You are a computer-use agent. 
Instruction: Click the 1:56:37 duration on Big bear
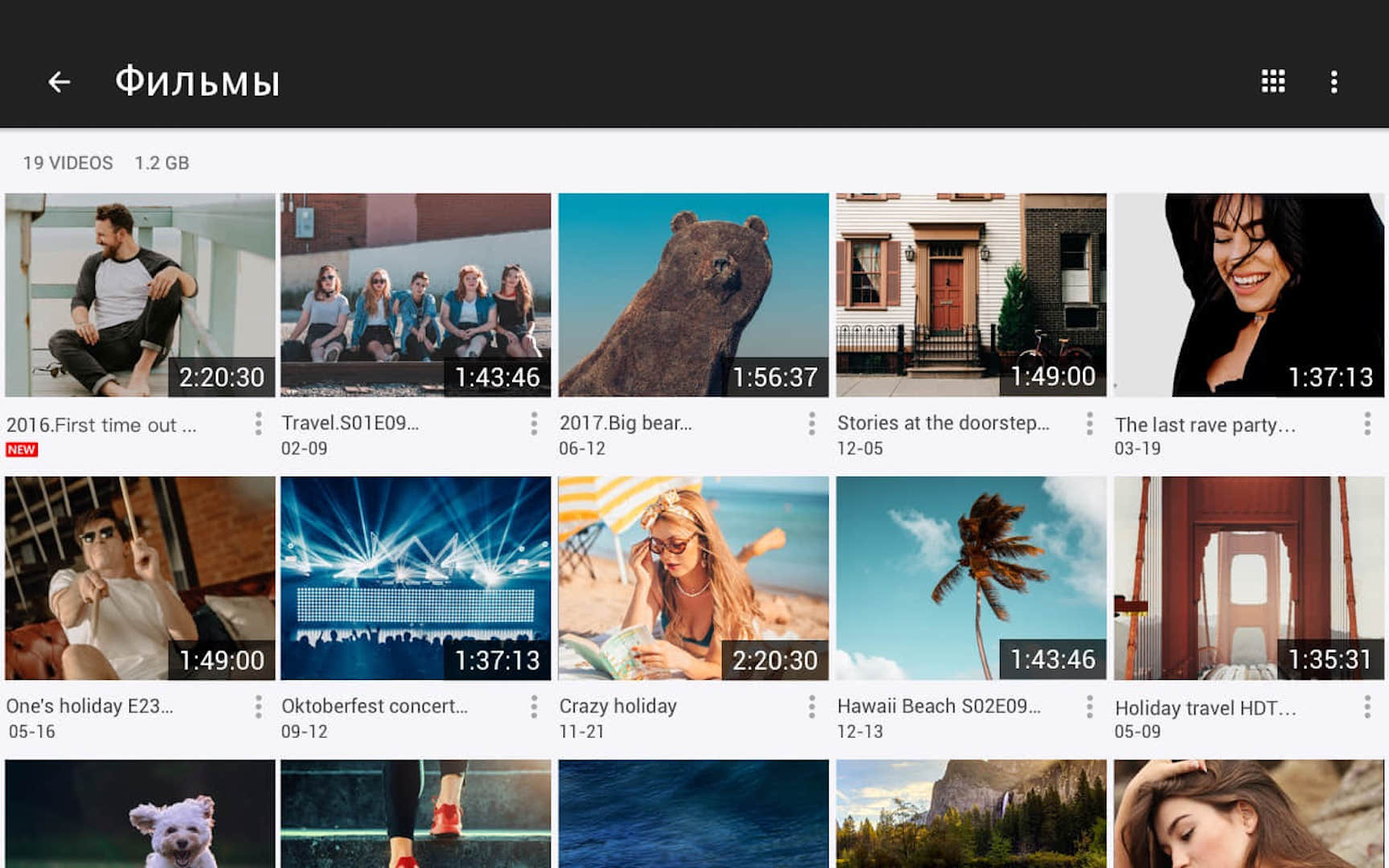[x=775, y=377]
